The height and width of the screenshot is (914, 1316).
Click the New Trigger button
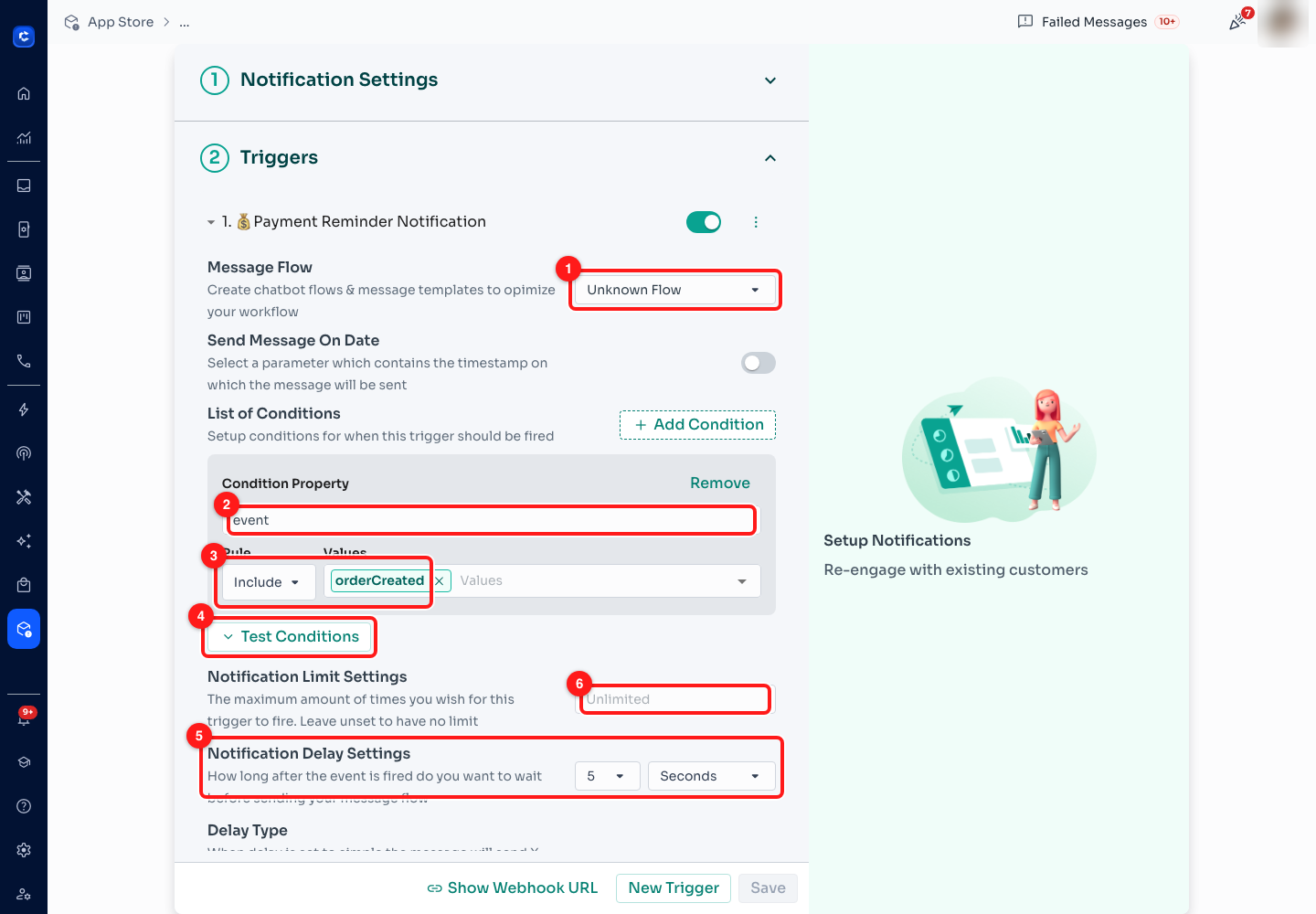(x=674, y=888)
